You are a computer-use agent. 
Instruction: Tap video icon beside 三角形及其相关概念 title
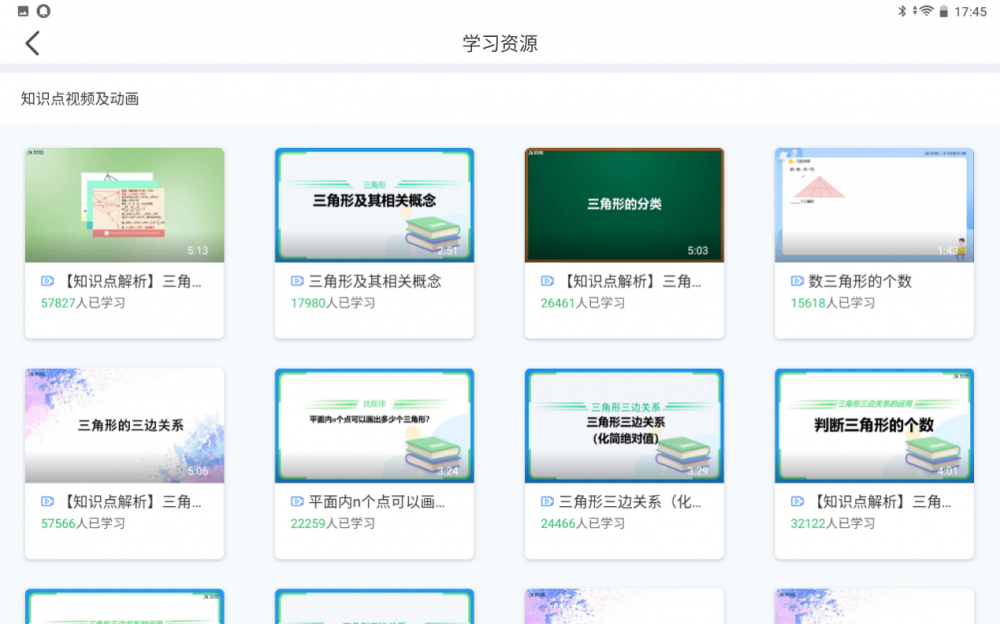pyautogui.click(x=297, y=281)
